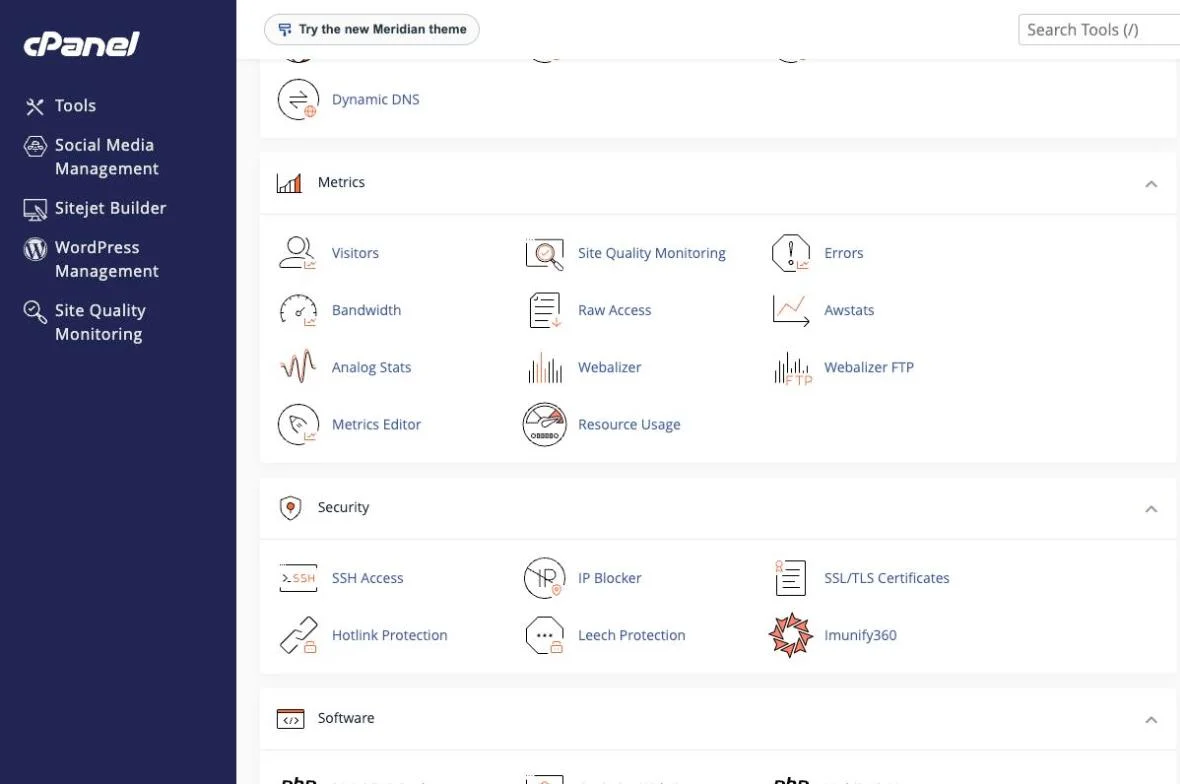Click the Software section header title
Image resolution: width=1180 pixels, height=784 pixels.
(x=345, y=718)
